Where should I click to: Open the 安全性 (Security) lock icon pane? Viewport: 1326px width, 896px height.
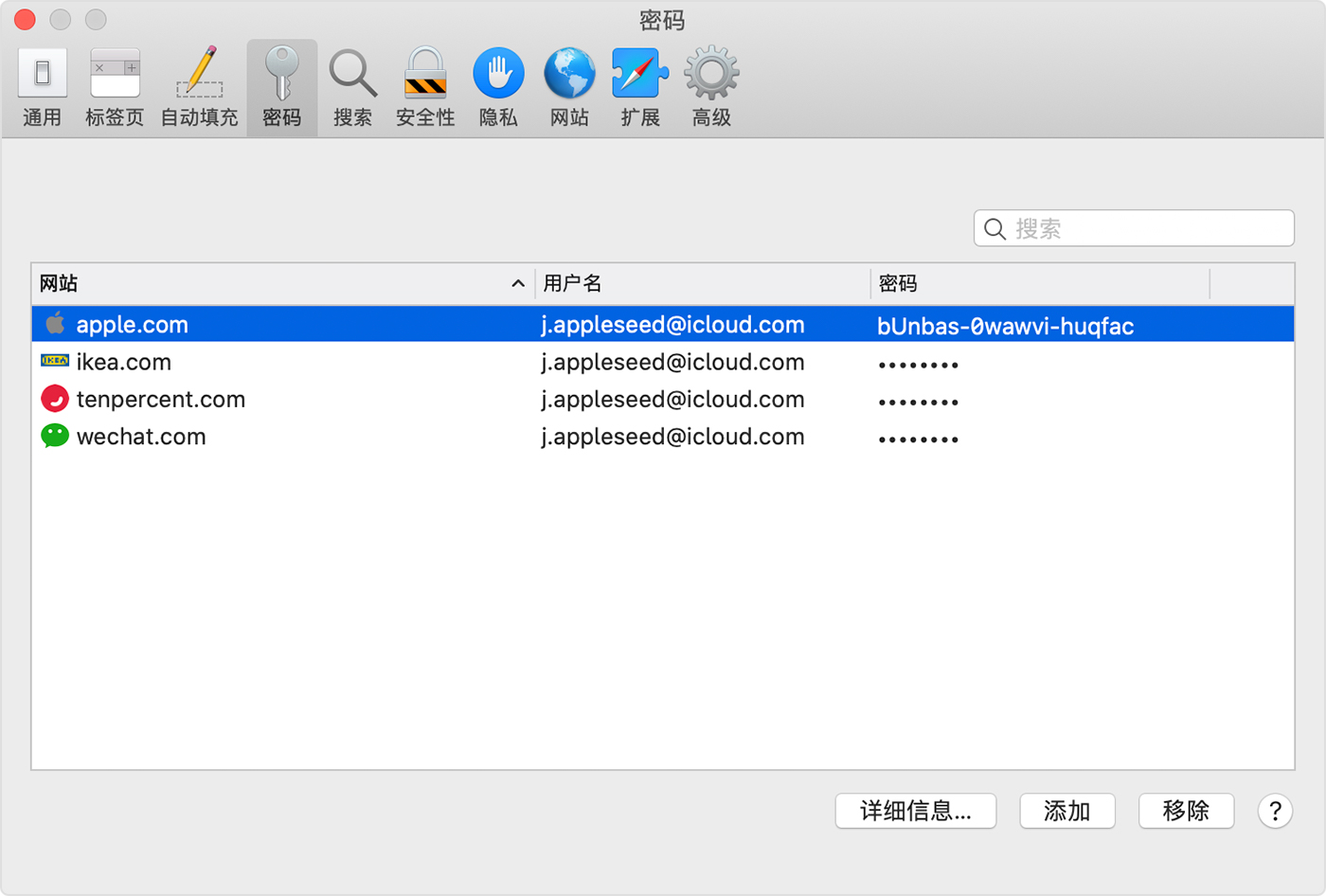tap(425, 87)
